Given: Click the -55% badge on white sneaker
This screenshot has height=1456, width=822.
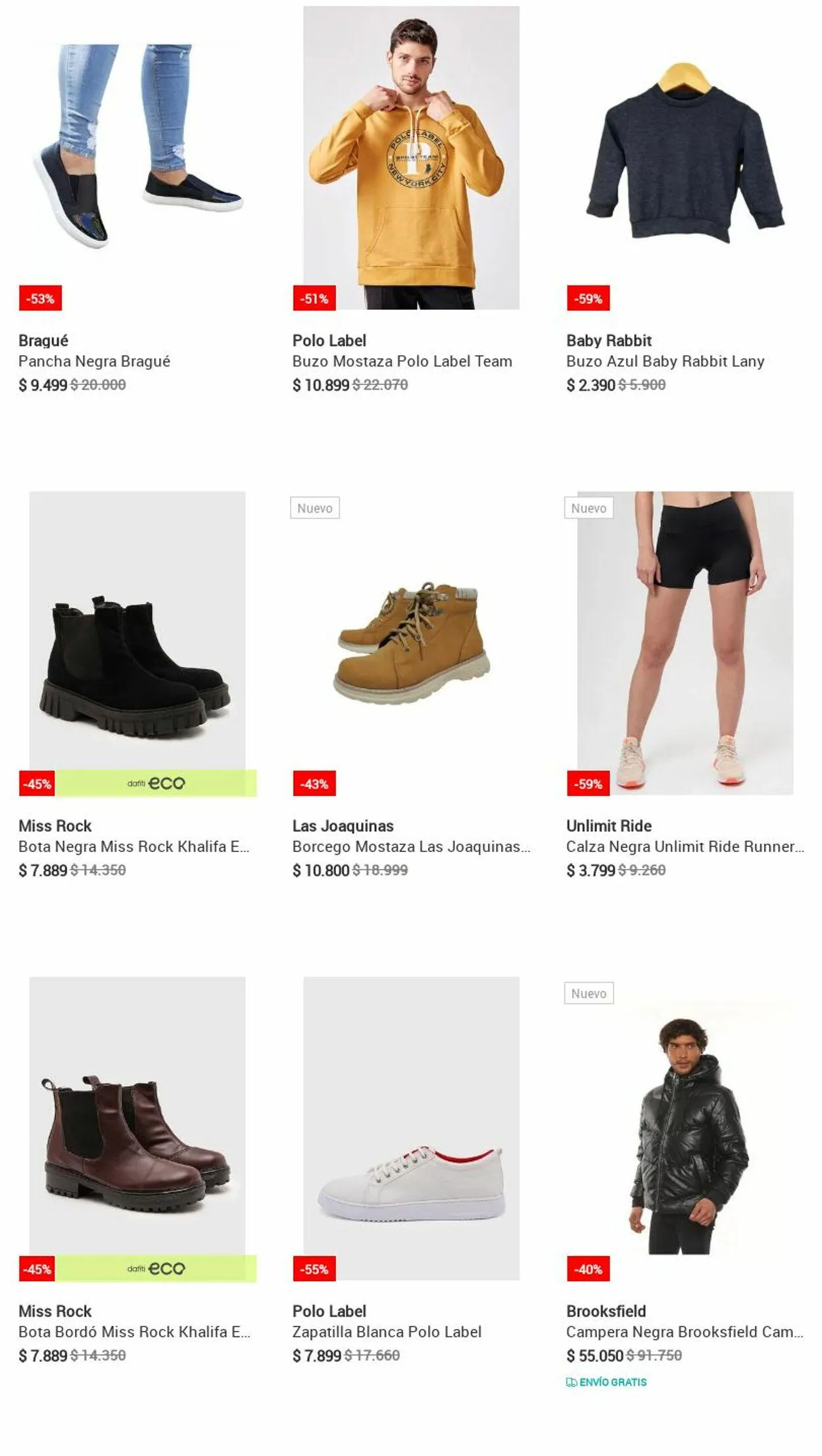Looking at the screenshot, I should pos(314,1268).
